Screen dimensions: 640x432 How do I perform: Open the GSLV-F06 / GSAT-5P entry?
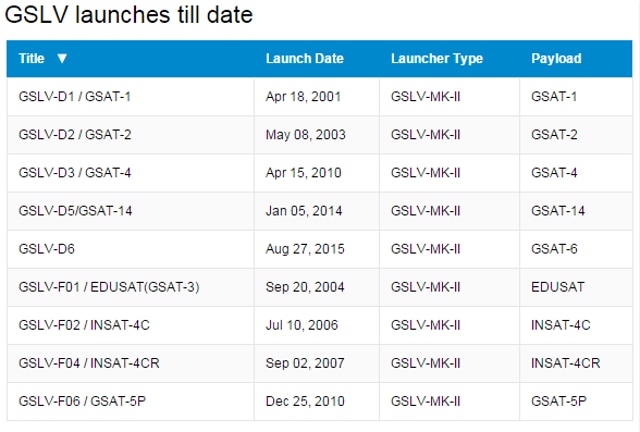pyautogui.click(x=82, y=401)
